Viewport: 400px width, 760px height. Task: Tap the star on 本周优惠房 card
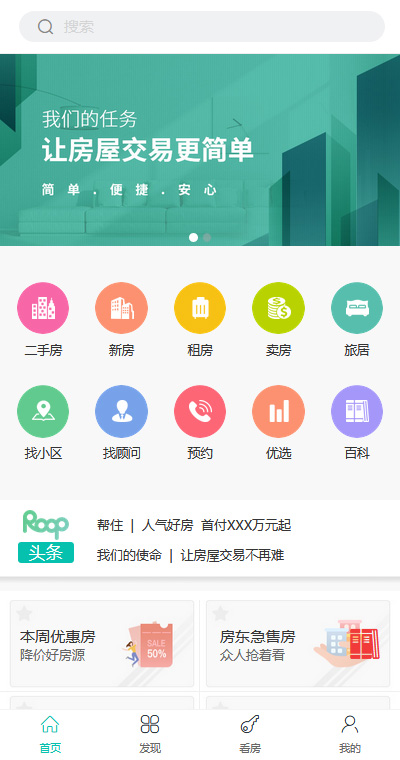coord(24,613)
